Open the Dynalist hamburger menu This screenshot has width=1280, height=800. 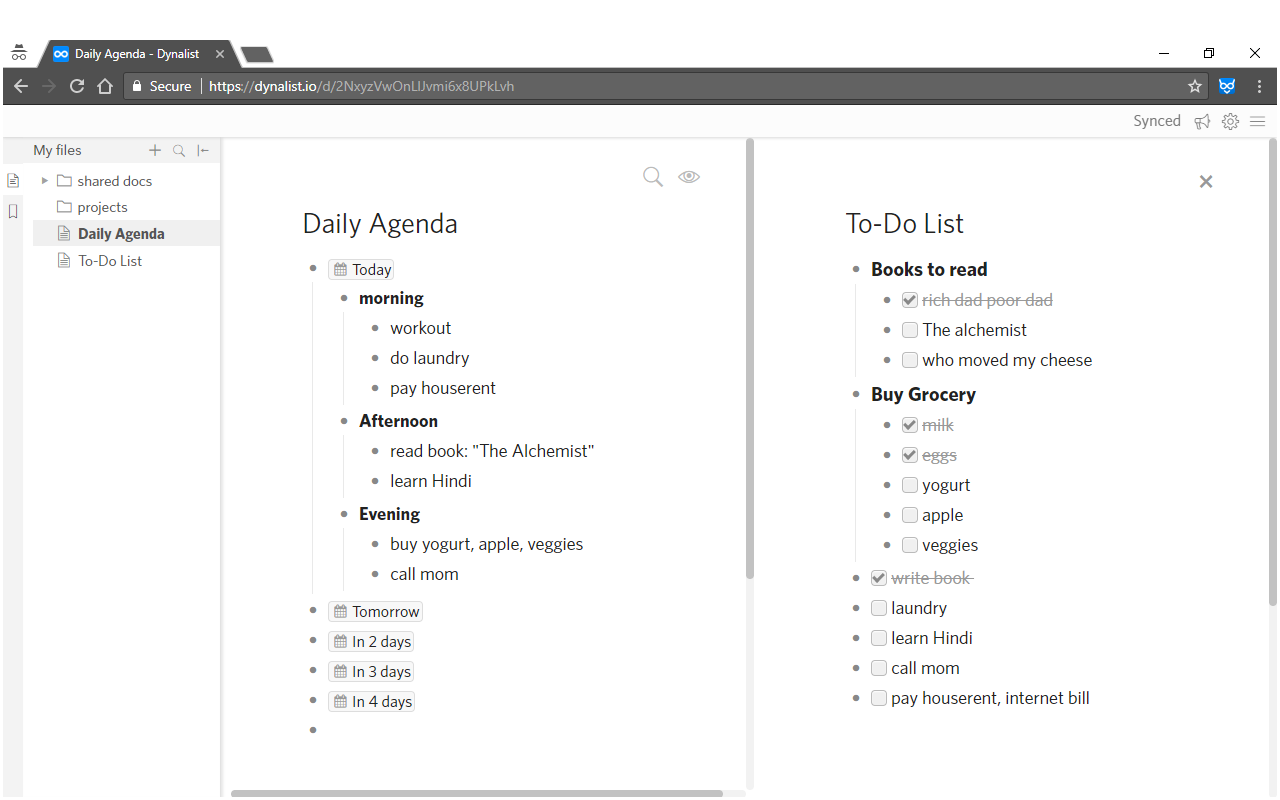tap(1258, 121)
